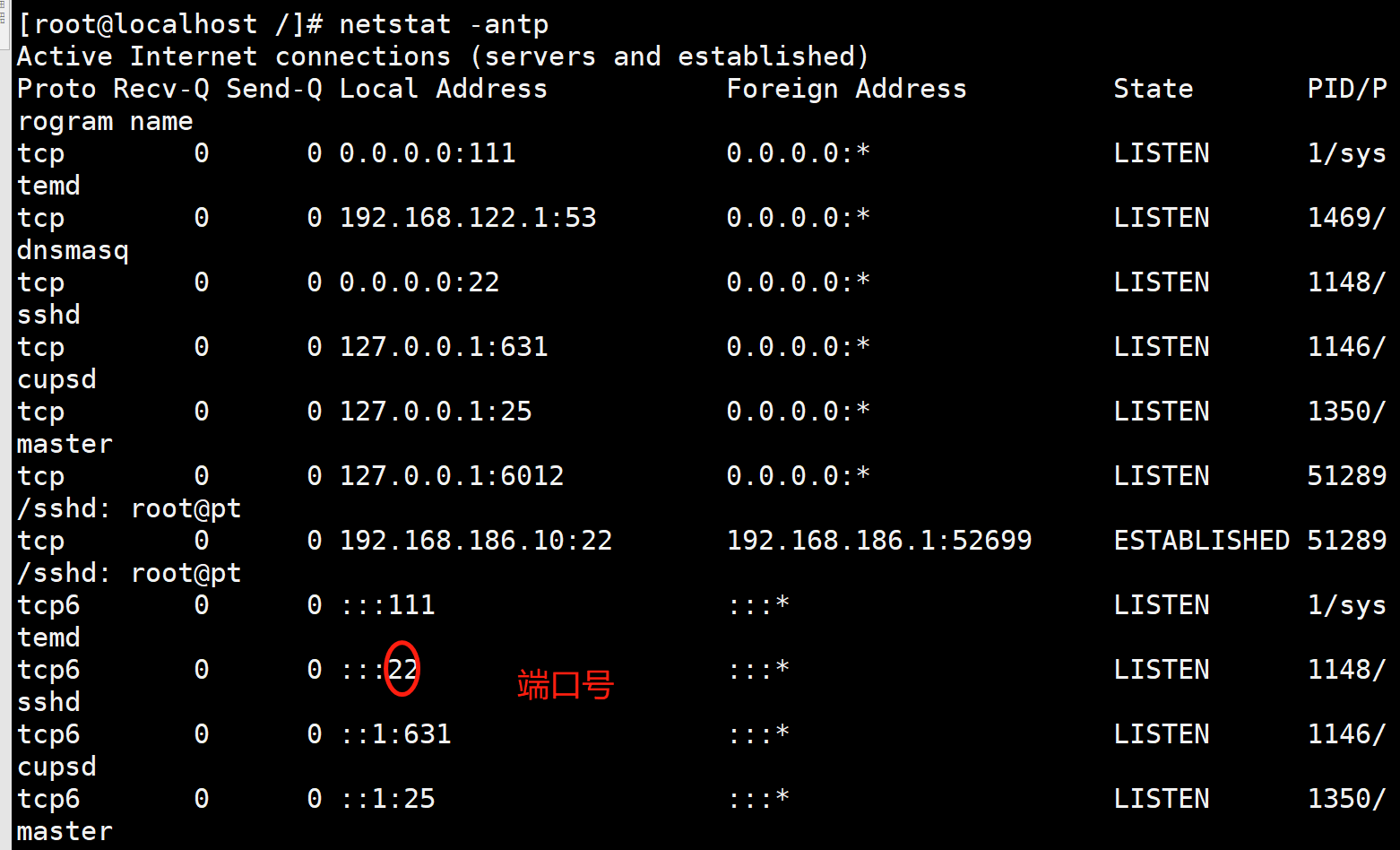Image resolution: width=1400 pixels, height=850 pixels.
Task: Click local address 127.0.0.1:25
Action: click(436, 412)
